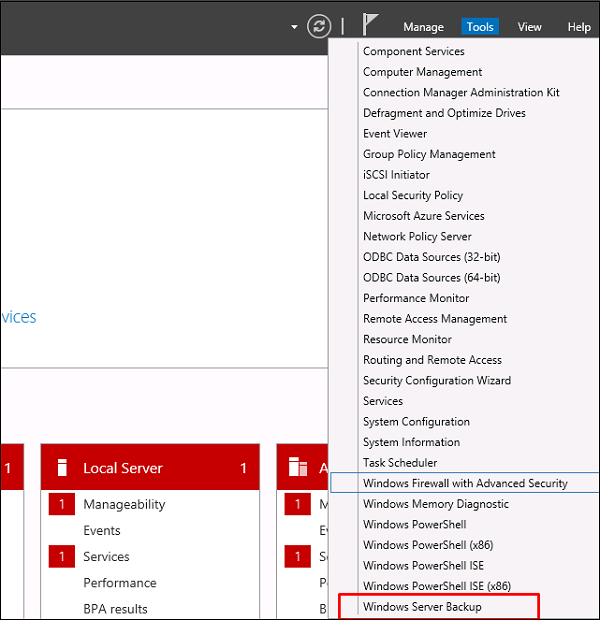600x620 pixels.
Task: Open Local Security Policy
Action: (413, 195)
